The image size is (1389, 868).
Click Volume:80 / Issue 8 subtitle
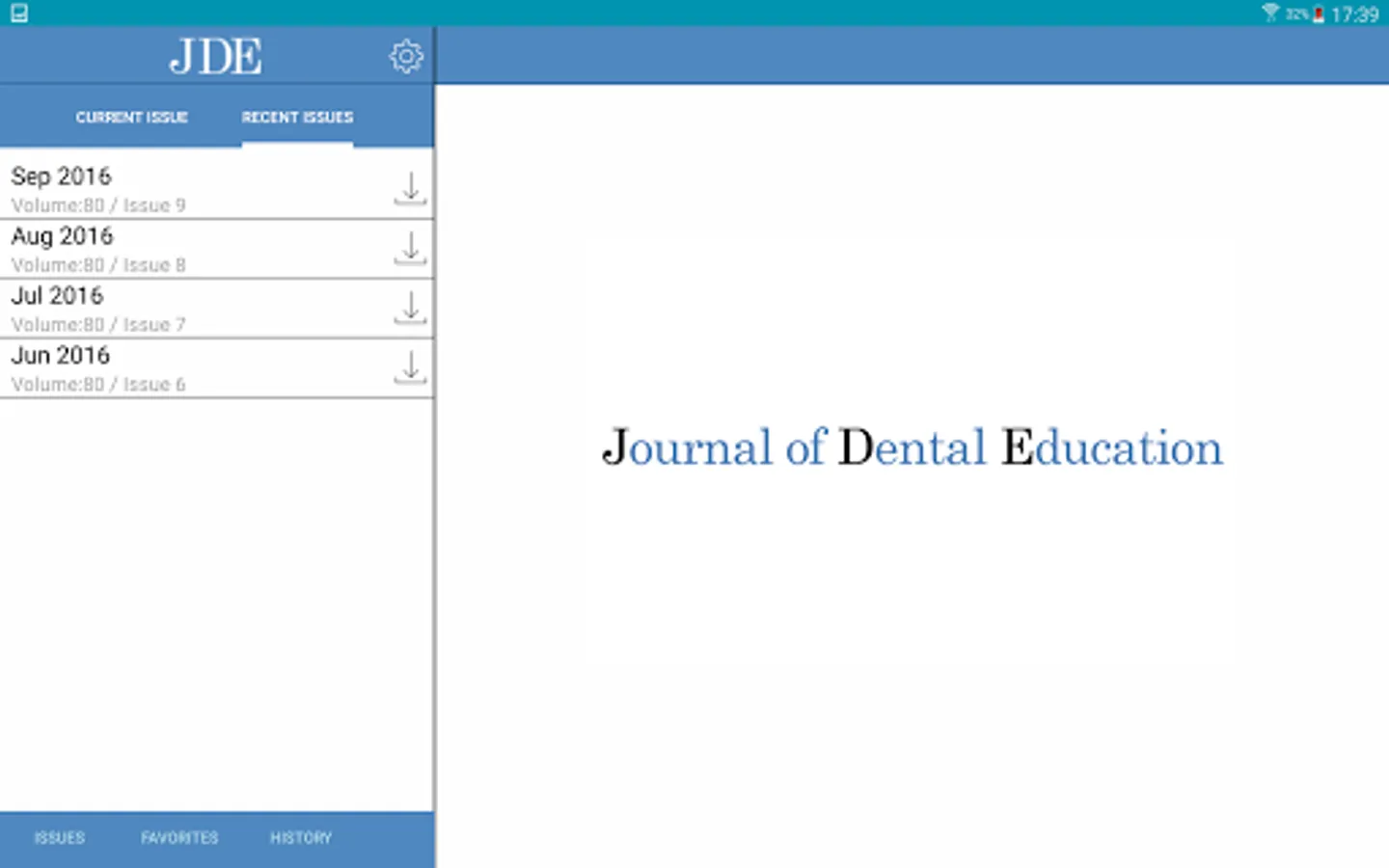98,265
